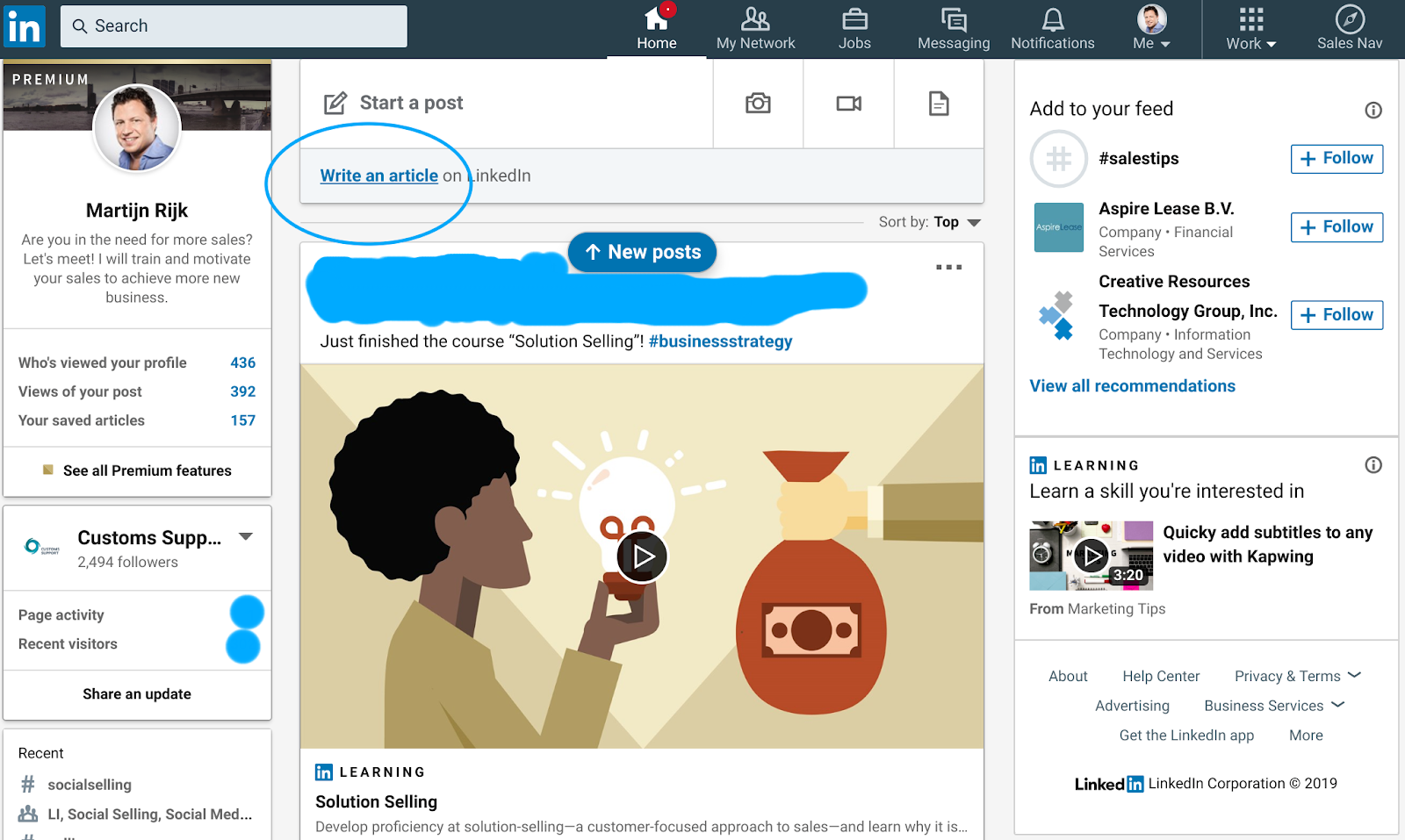Open the Solution Selling course title

point(376,801)
